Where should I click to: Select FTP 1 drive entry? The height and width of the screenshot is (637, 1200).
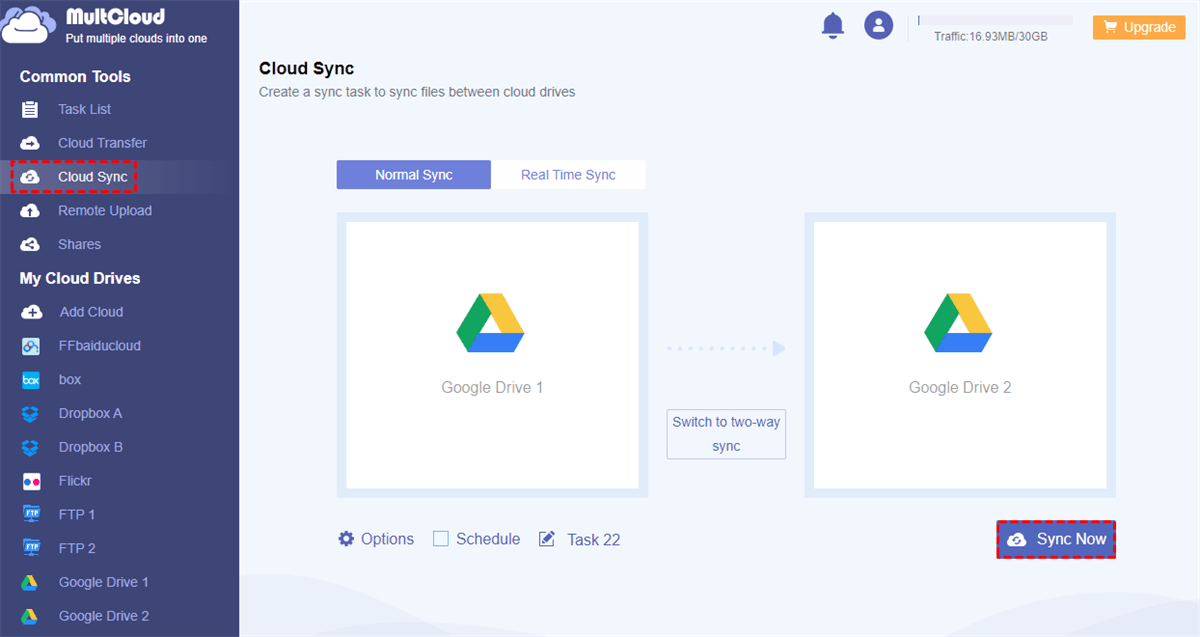pyautogui.click(x=77, y=515)
